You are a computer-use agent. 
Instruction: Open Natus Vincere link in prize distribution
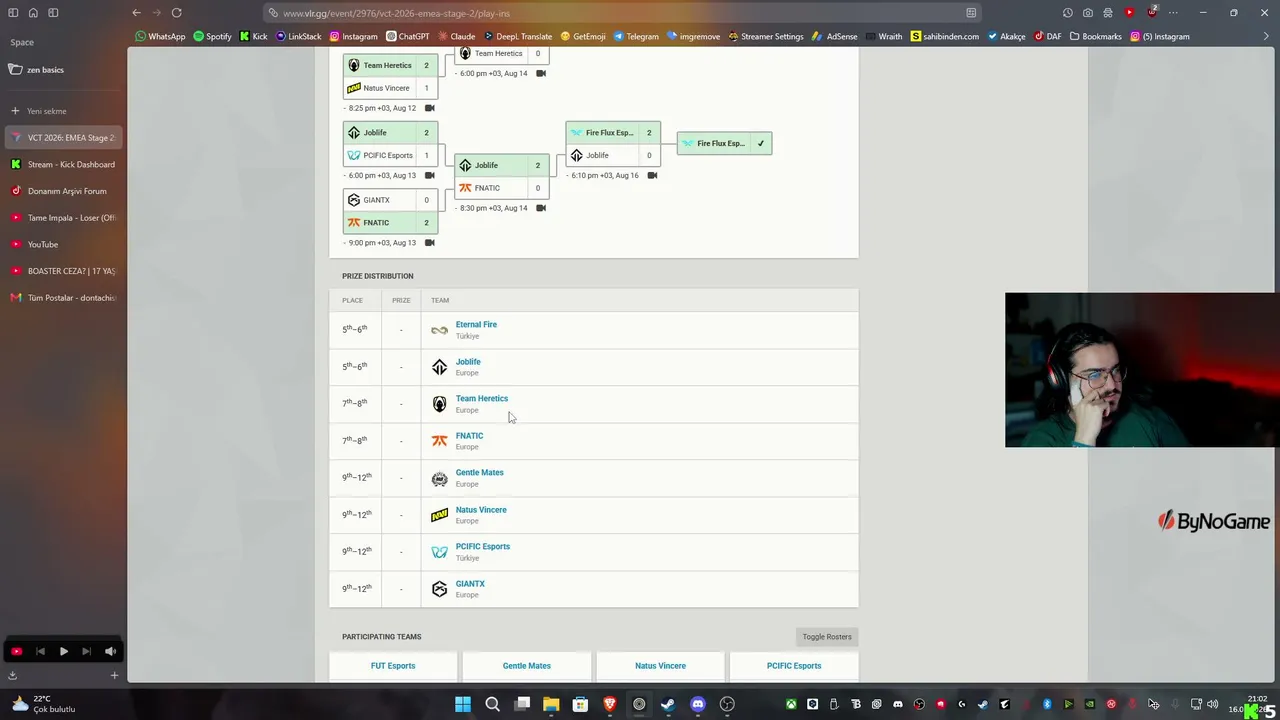(x=481, y=509)
